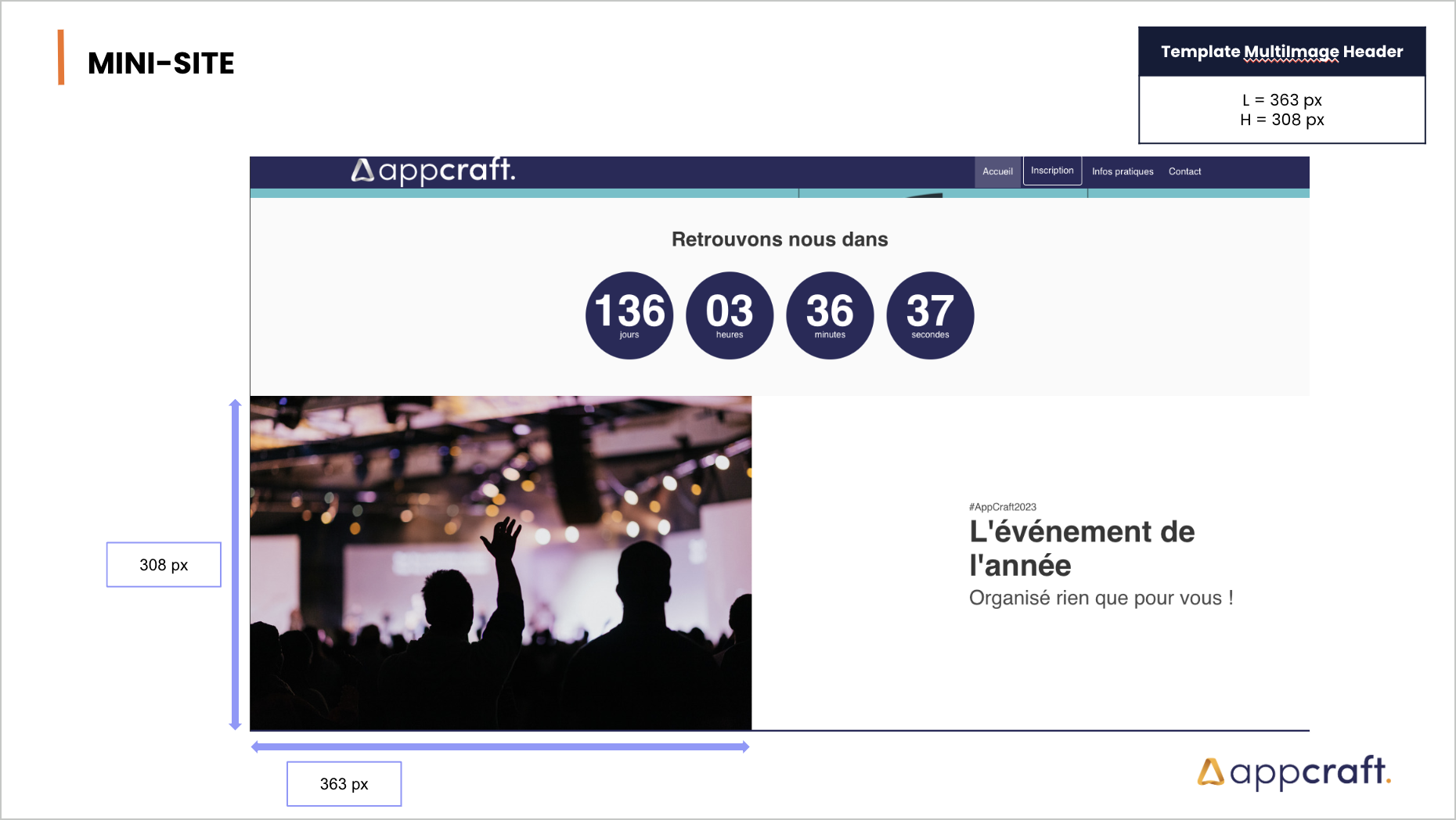Click the Accueil navigation tab
The image size is (1456, 820).
[997, 171]
